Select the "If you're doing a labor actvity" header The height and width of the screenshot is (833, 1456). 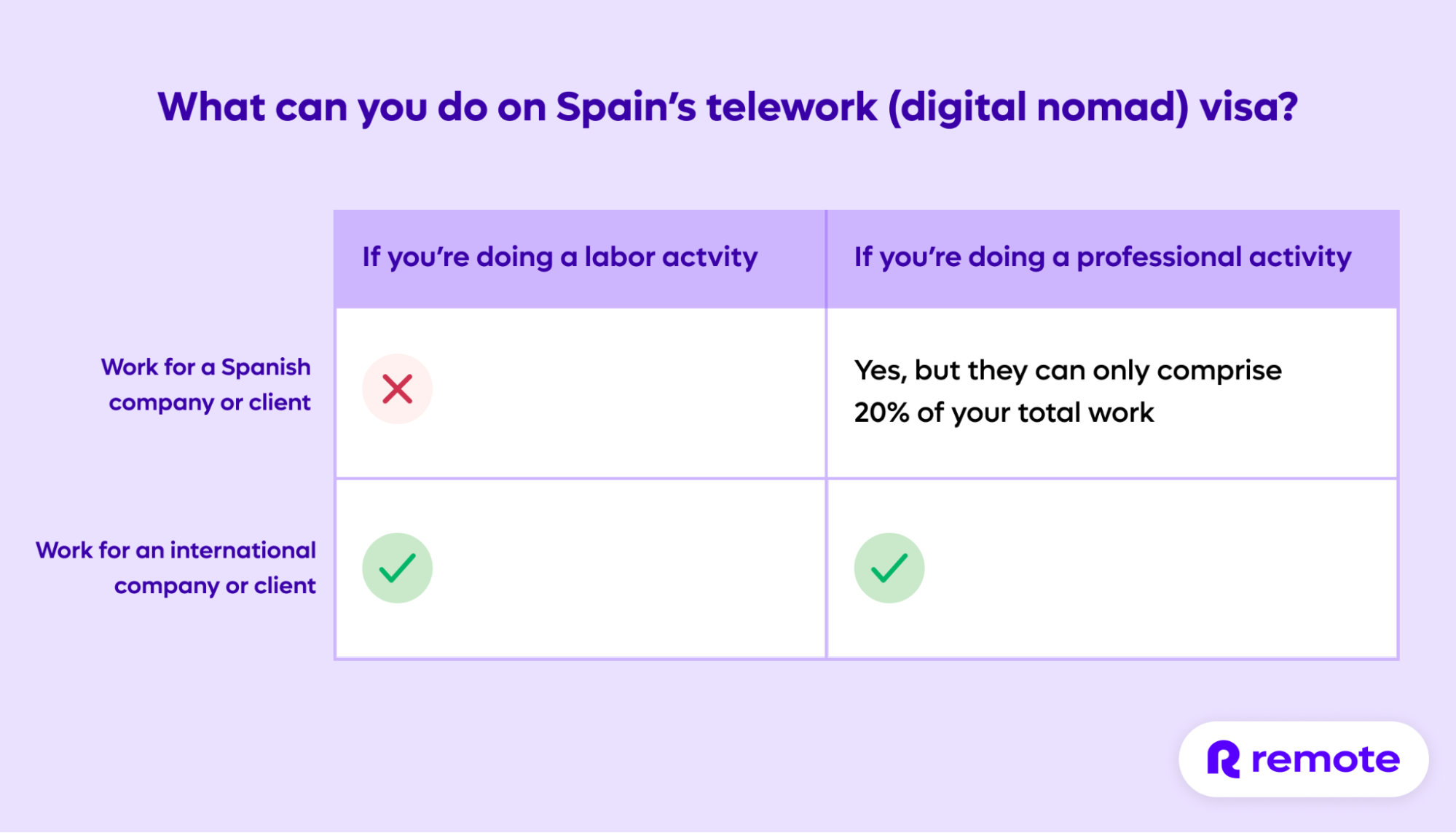click(x=559, y=257)
